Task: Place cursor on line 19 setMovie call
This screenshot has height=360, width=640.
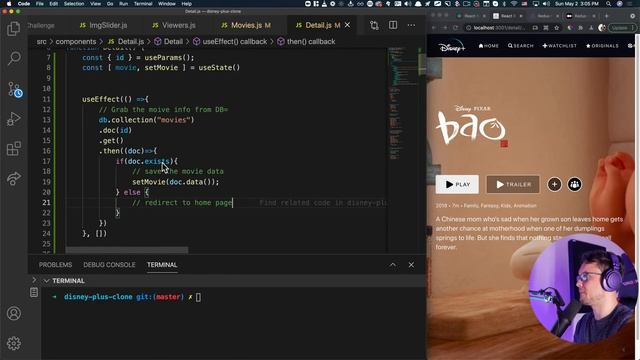Action: [x=175, y=182]
